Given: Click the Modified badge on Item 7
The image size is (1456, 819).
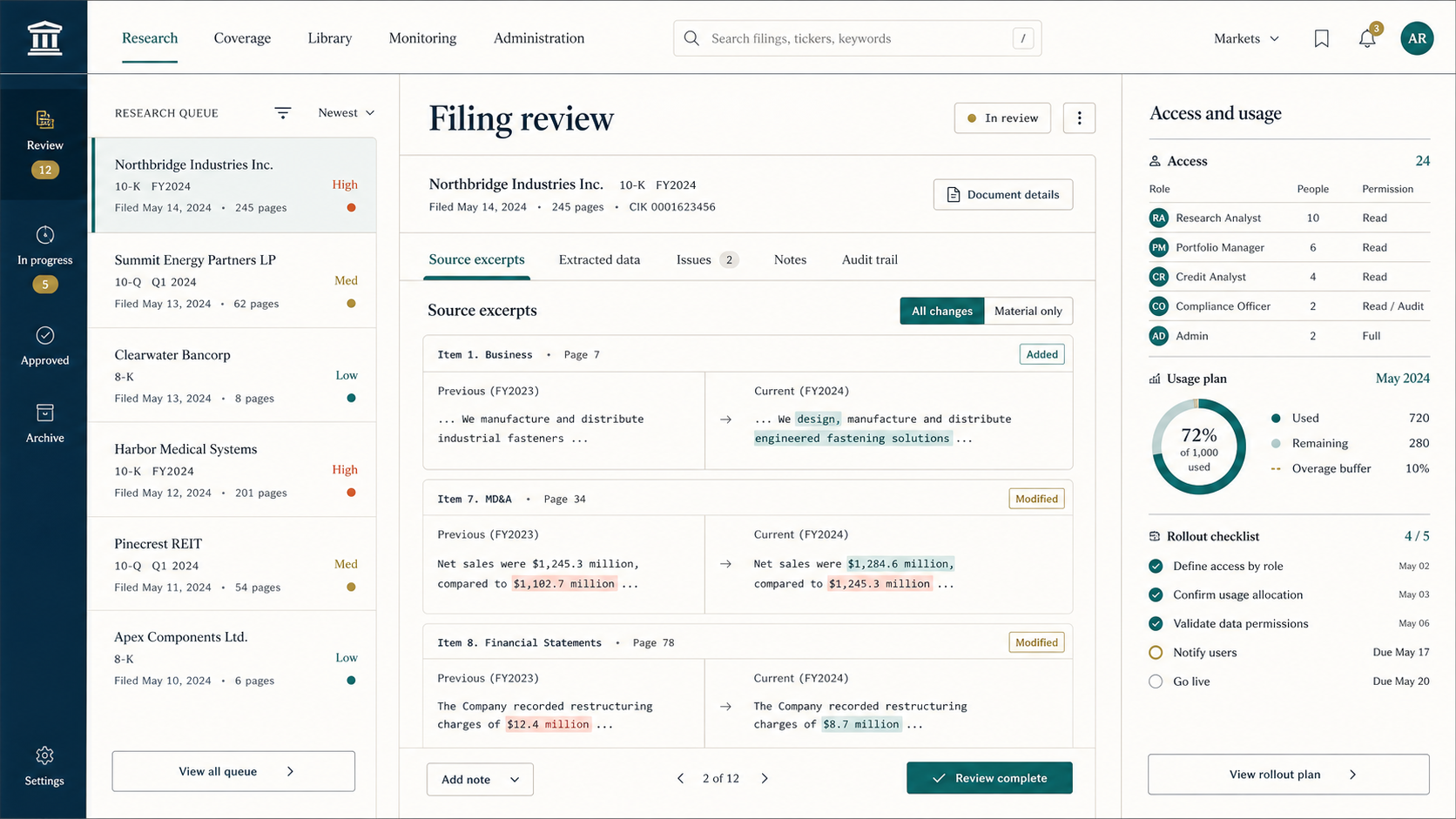Looking at the screenshot, I should (x=1036, y=499).
